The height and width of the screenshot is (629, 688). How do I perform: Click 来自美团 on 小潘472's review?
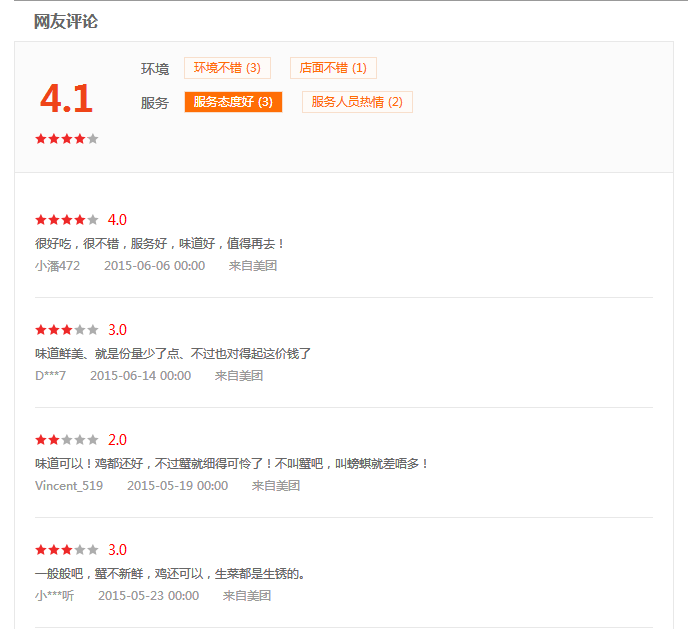tap(253, 266)
